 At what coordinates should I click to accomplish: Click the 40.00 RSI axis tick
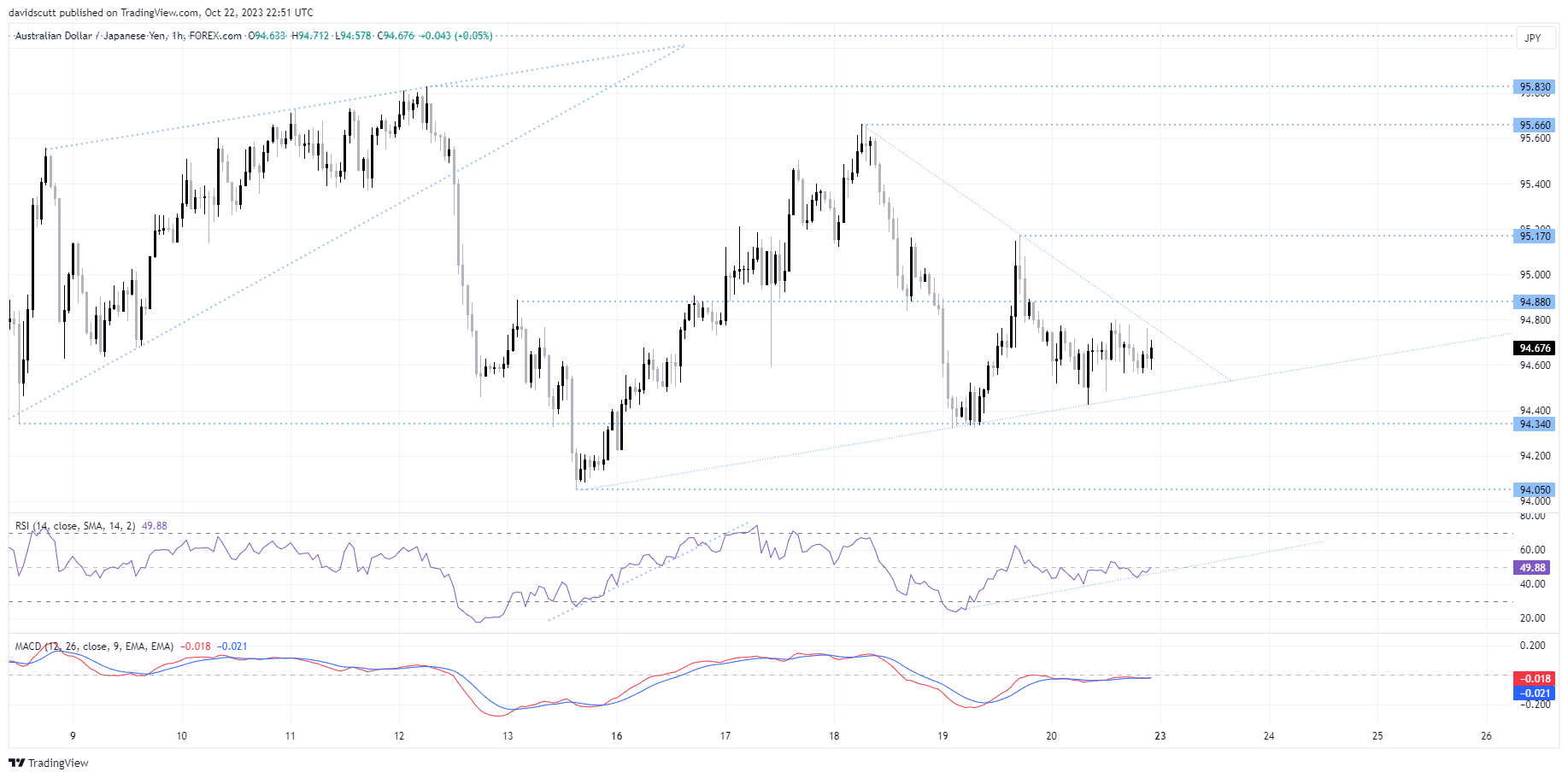point(1533,584)
